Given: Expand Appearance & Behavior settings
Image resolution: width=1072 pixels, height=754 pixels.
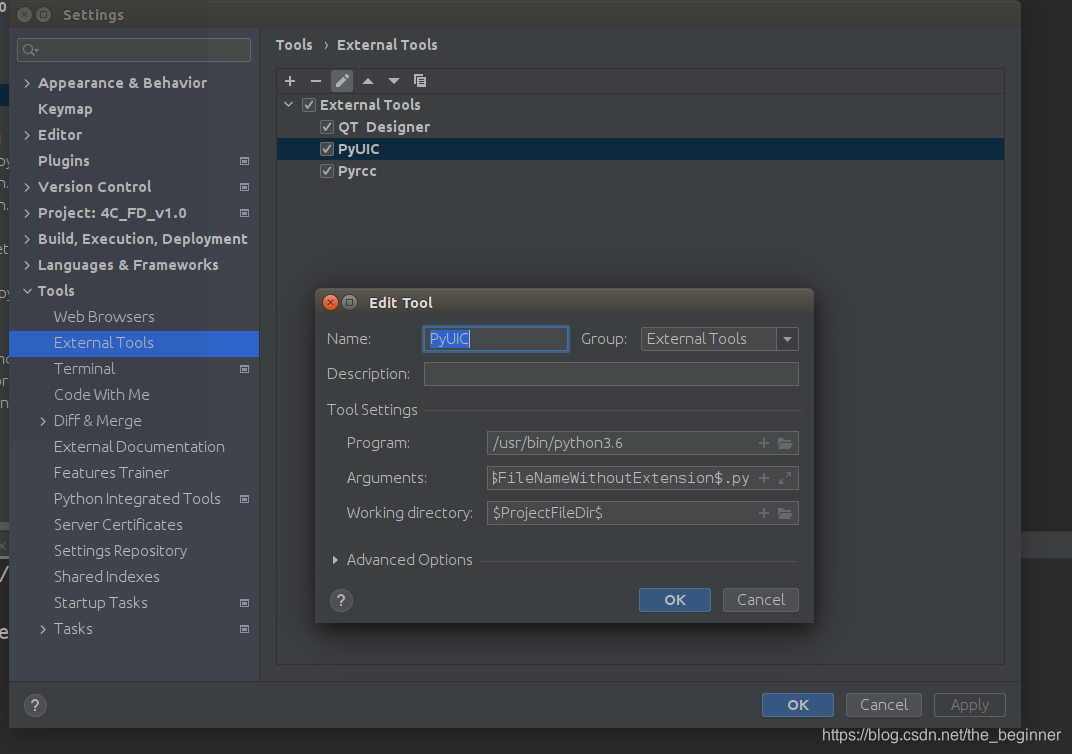Looking at the screenshot, I should [27, 83].
